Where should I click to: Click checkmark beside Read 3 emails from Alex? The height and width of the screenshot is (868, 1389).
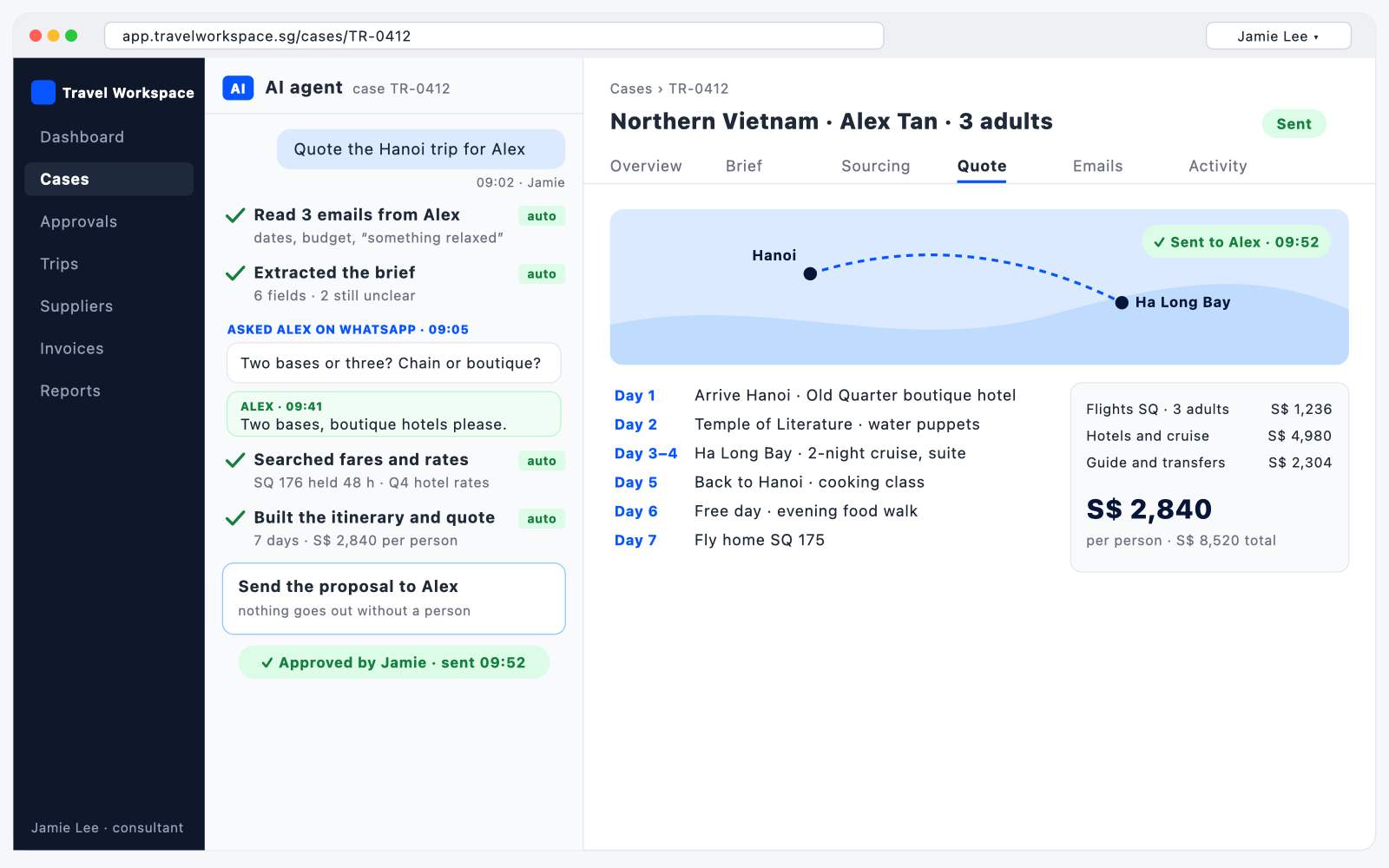click(234, 215)
